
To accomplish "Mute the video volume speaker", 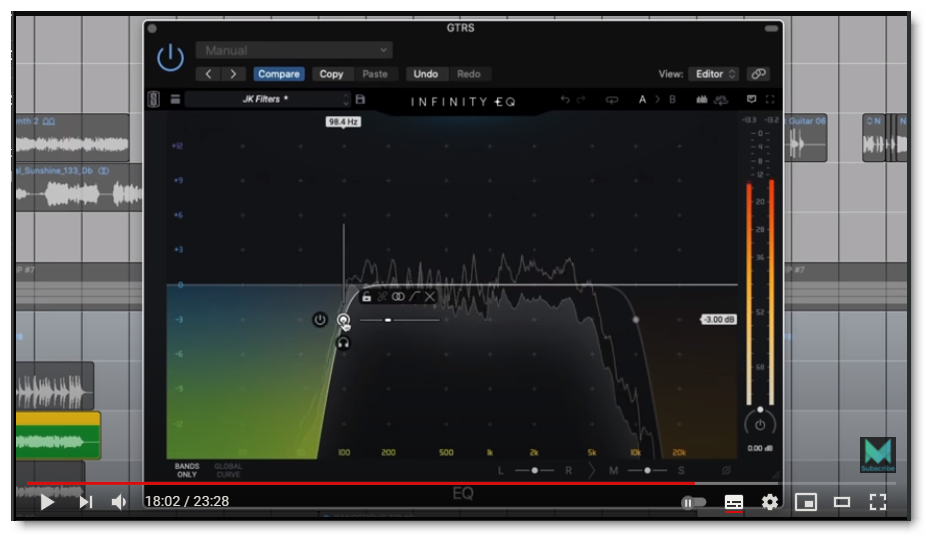I will pyautogui.click(x=119, y=502).
